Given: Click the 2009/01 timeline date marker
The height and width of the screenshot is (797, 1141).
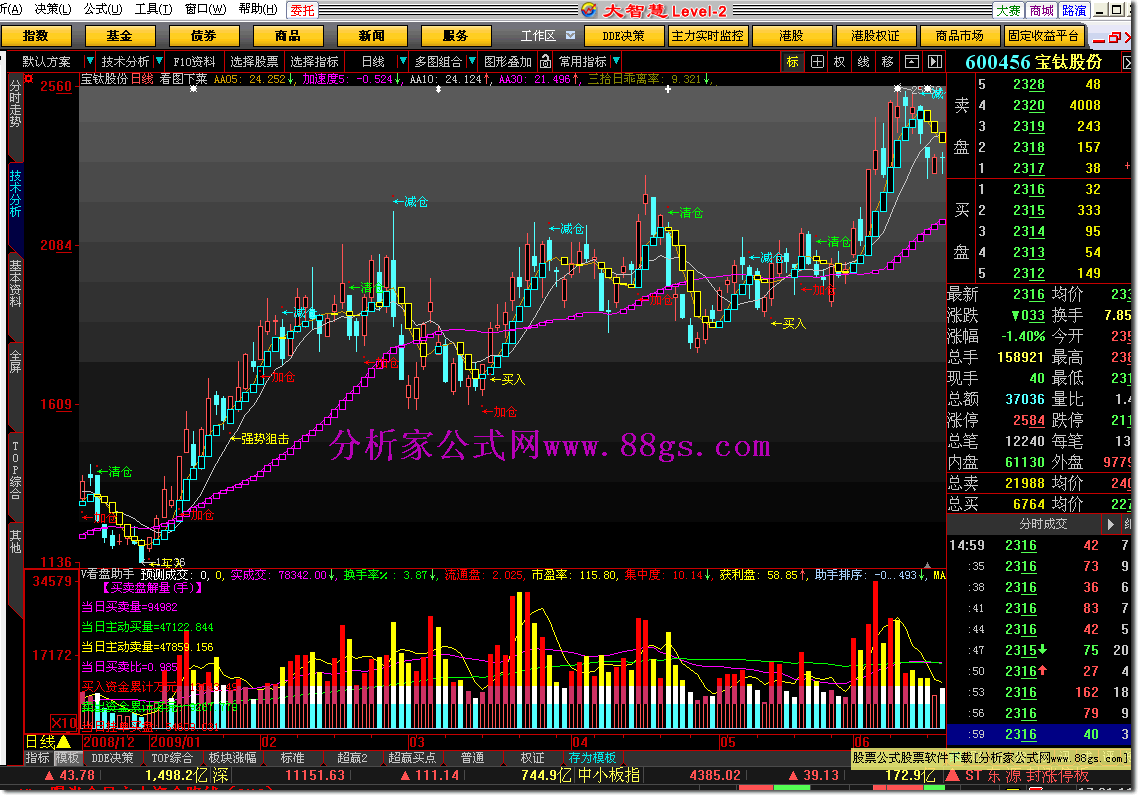Looking at the screenshot, I should pyautogui.click(x=175, y=742).
